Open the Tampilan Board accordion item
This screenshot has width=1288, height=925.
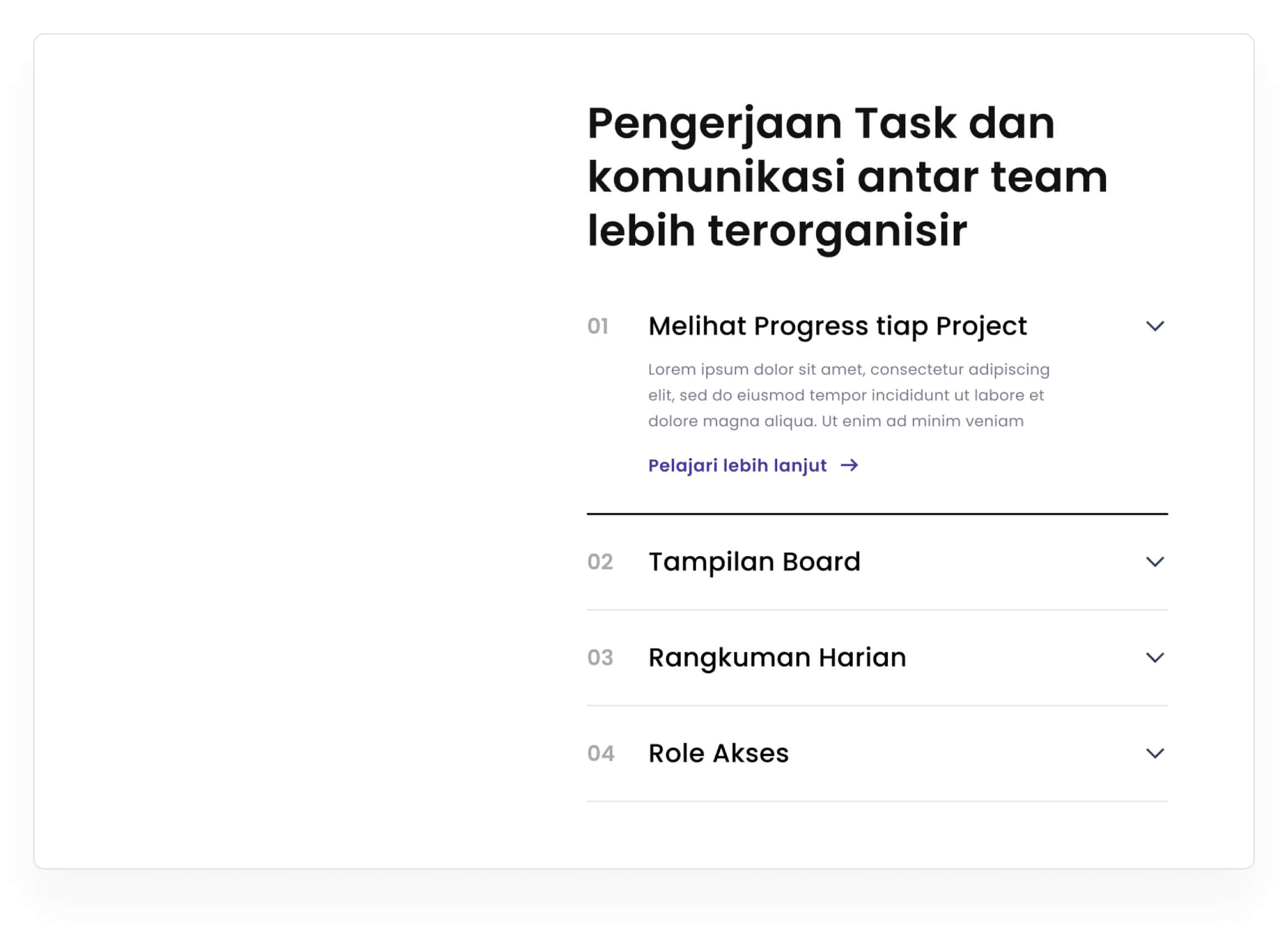[754, 561]
